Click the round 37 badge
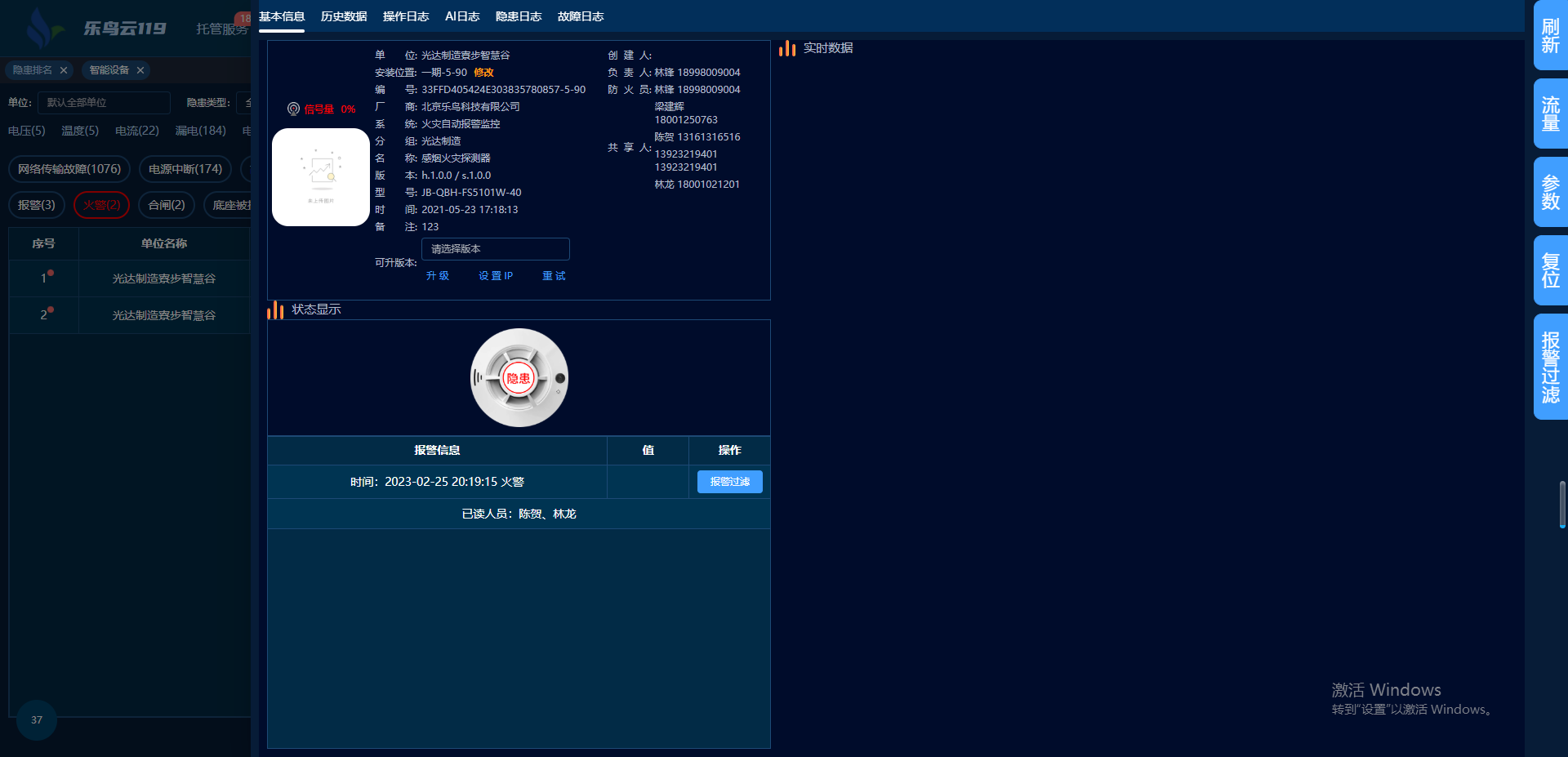Image resolution: width=1568 pixels, height=757 pixels. [37, 719]
